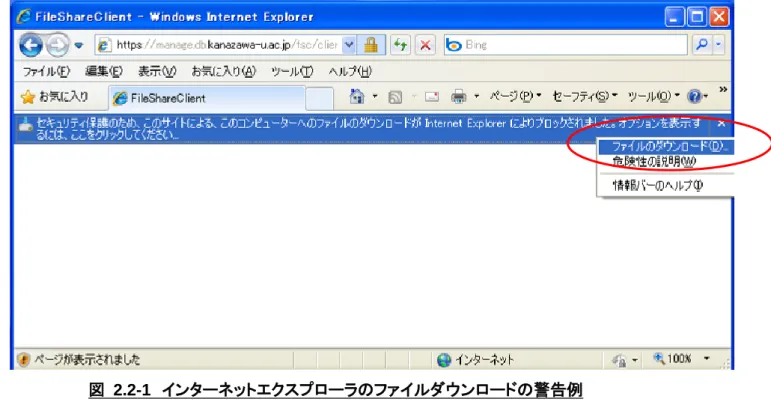Expand the zoom level dropdown arrow

tap(707, 359)
